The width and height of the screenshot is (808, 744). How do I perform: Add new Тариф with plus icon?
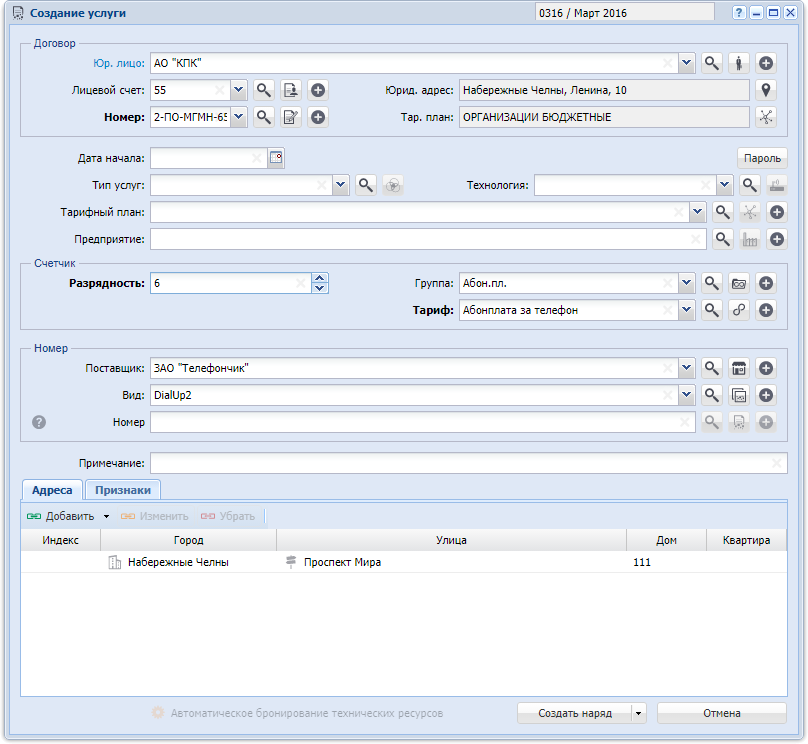click(766, 310)
